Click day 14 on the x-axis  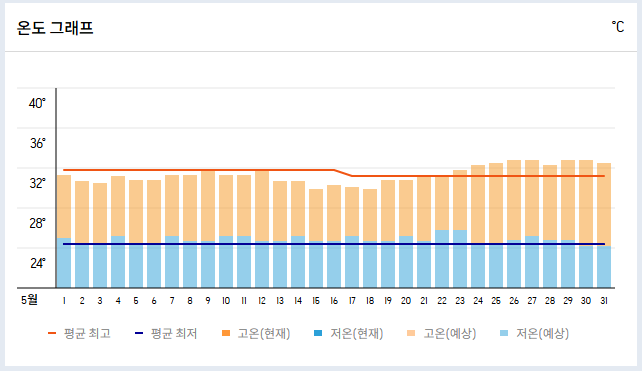click(298, 301)
